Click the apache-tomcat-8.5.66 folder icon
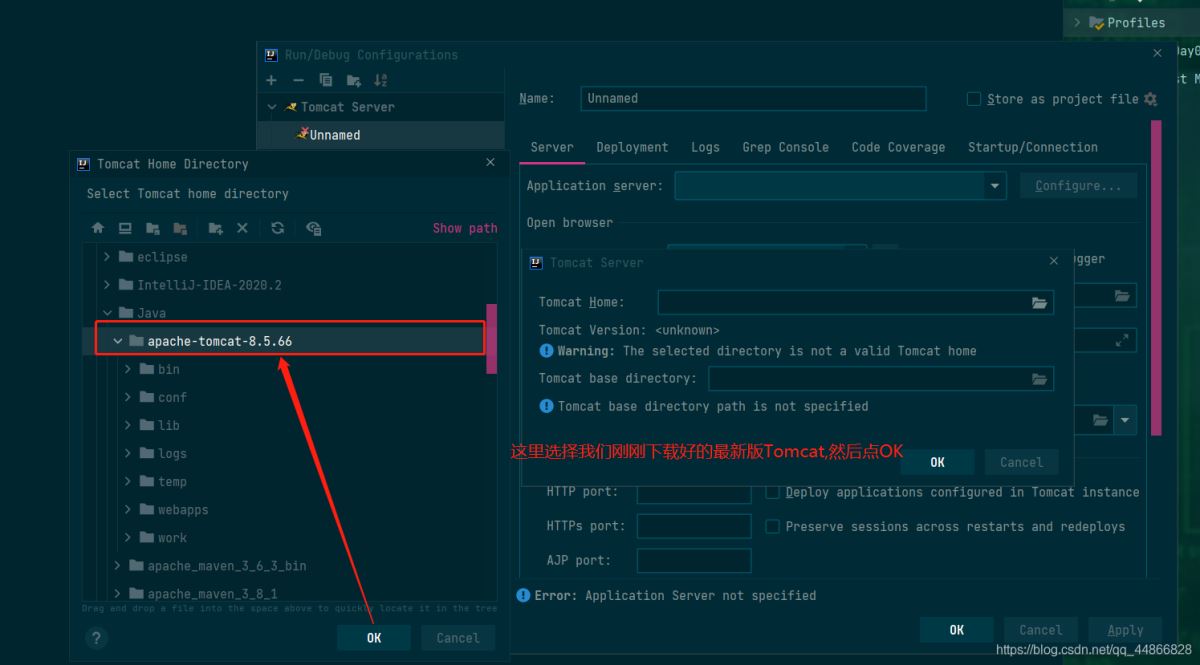Viewport: 1200px width, 665px height. pyautogui.click(x=137, y=341)
